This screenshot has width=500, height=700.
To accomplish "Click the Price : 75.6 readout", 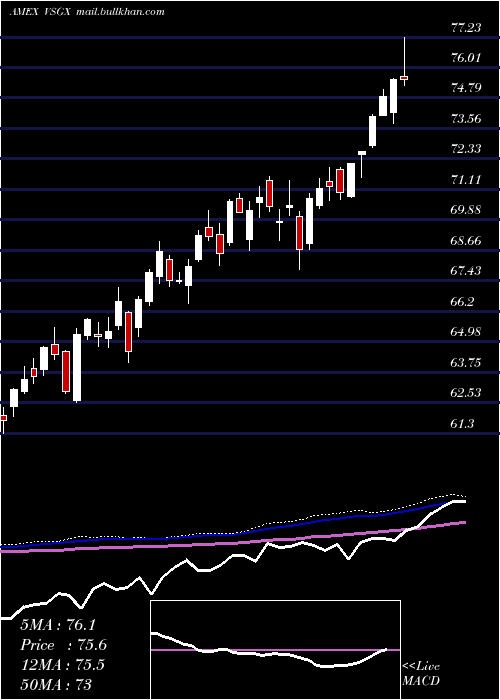I will point(63,645).
